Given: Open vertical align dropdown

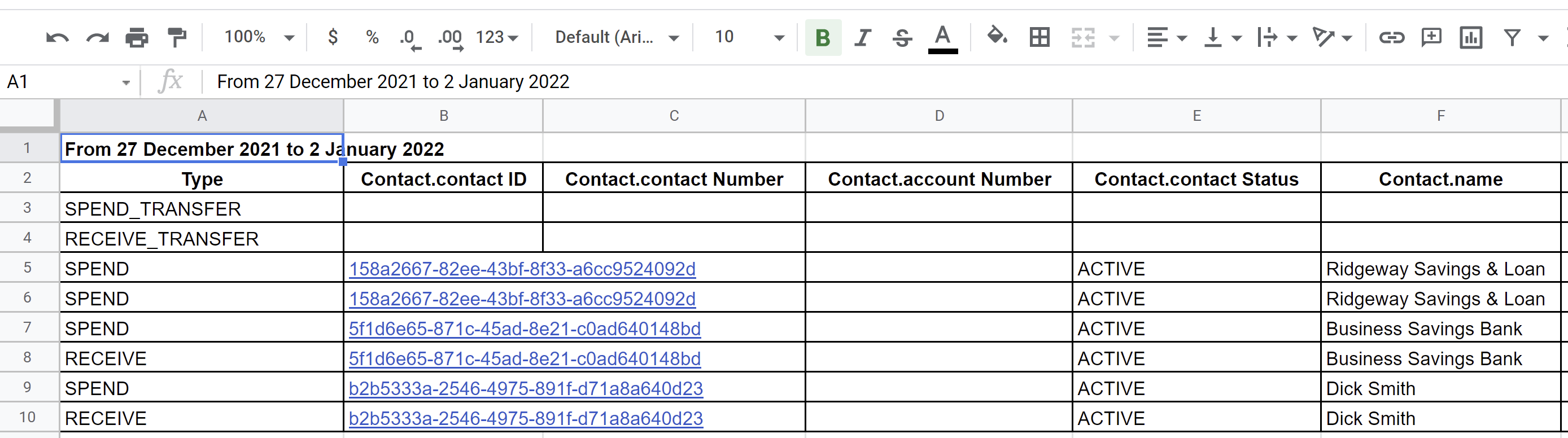Looking at the screenshot, I should point(1222,38).
